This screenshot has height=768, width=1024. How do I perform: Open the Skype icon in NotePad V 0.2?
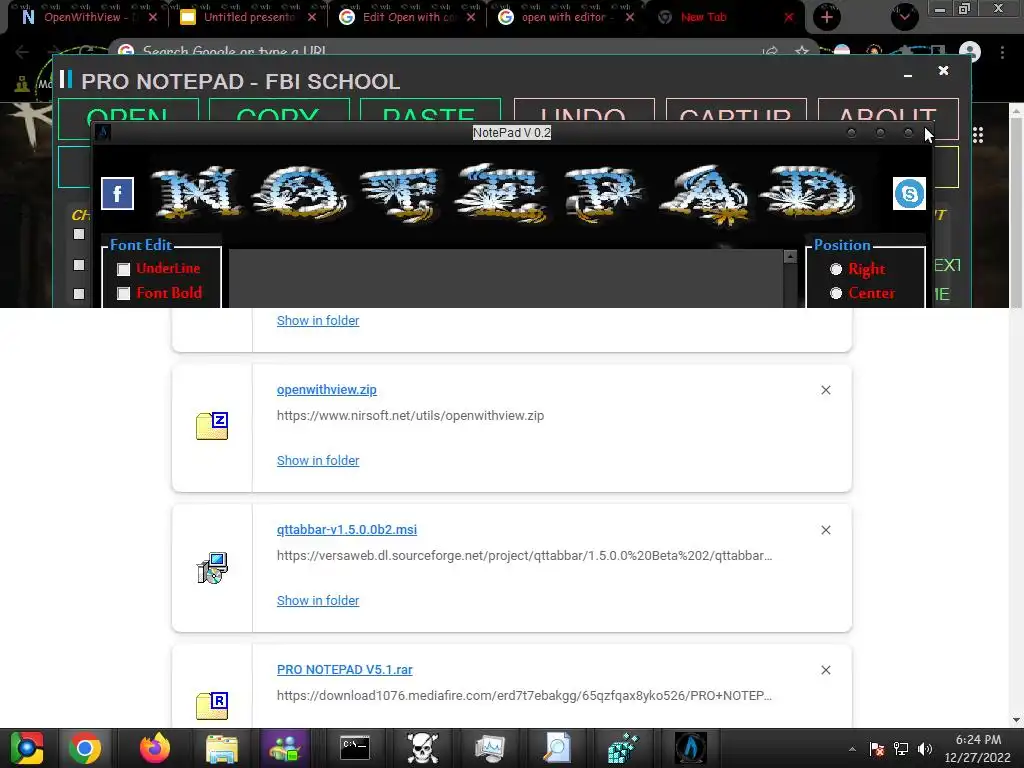(x=909, y=194)
